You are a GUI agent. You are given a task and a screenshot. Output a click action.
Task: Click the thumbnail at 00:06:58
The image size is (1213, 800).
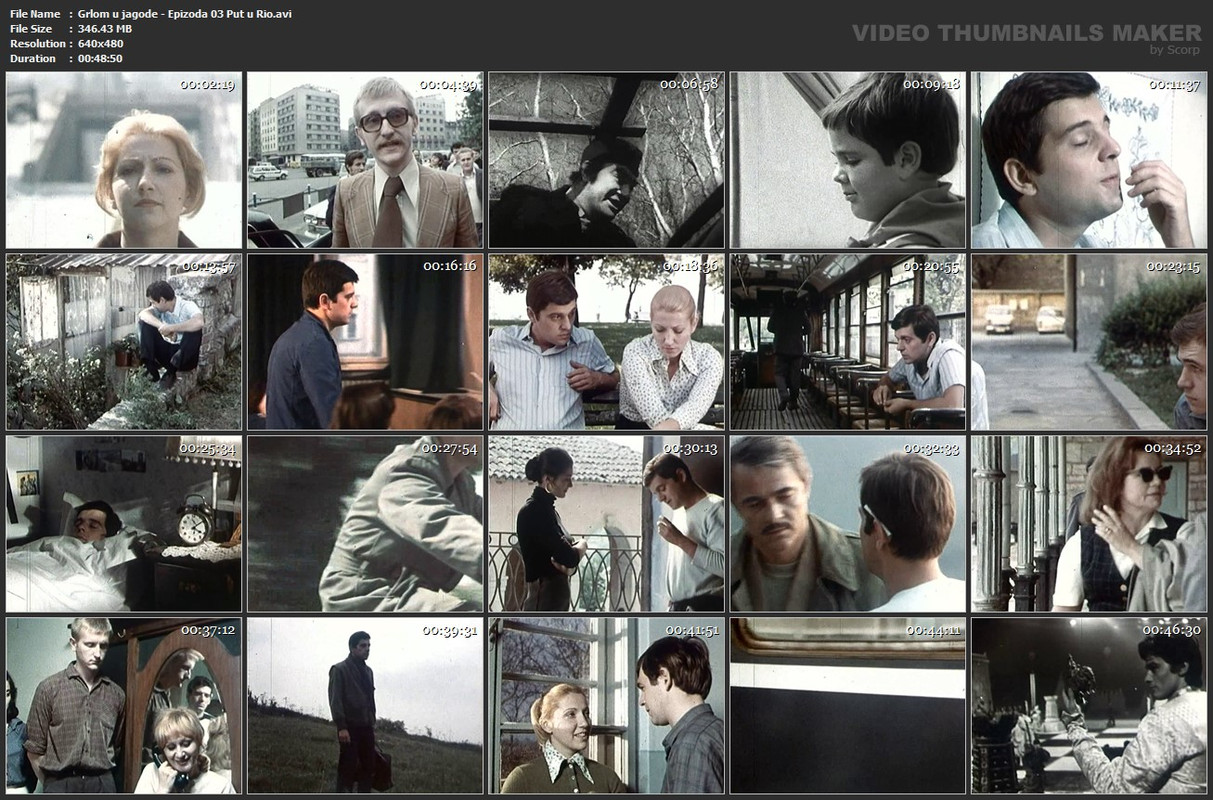(607, 160)
